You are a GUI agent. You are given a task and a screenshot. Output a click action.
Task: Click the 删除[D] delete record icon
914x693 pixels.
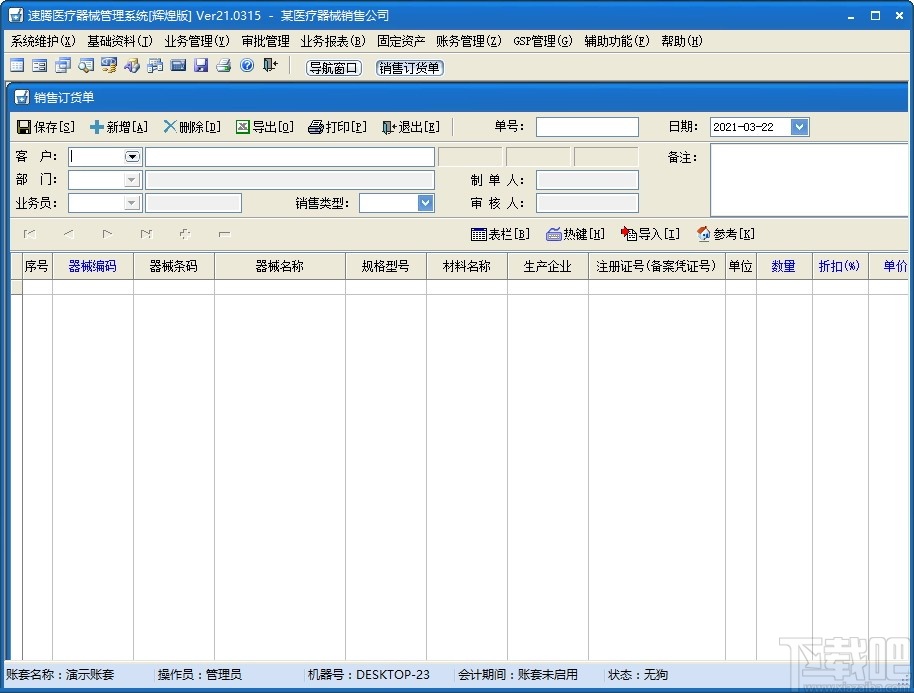(189, 126)
